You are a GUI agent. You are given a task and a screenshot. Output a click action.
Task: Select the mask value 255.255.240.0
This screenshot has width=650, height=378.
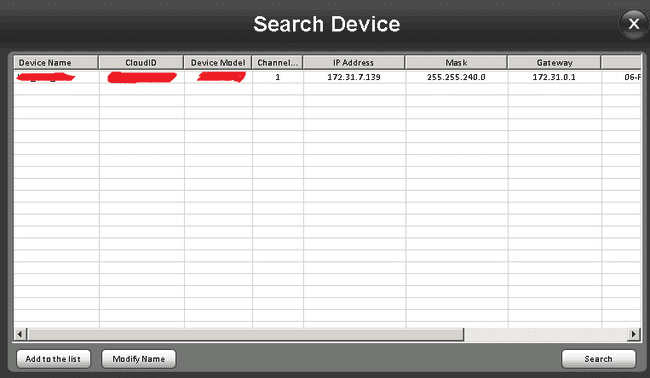coord(456,77)
